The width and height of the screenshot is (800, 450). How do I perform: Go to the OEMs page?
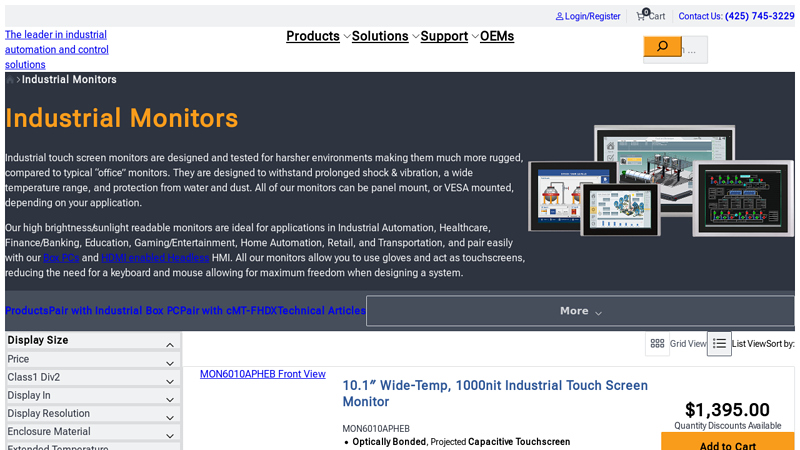pos(497,36)
